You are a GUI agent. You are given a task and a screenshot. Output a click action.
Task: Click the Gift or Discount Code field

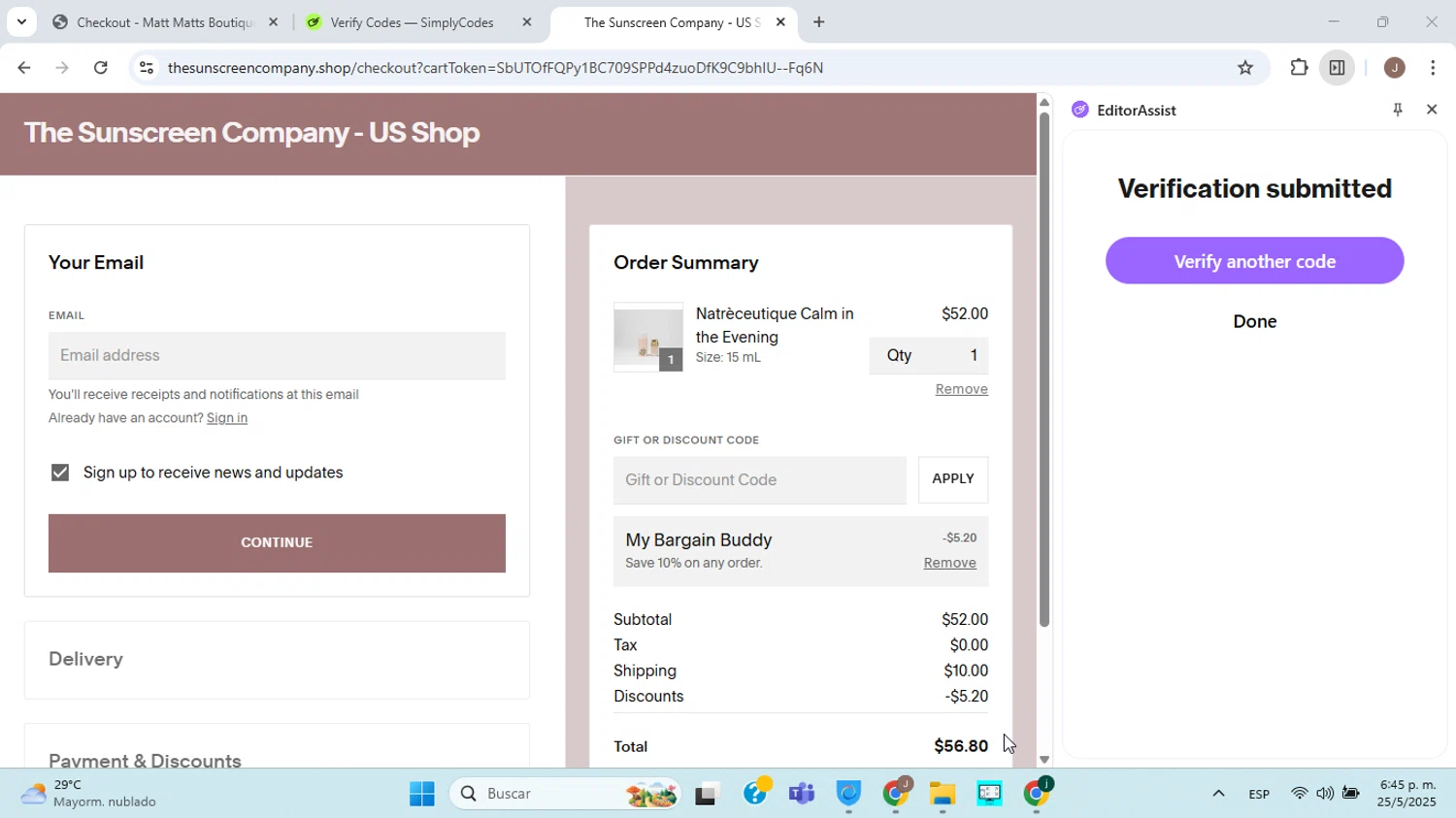tap(760, 480)
